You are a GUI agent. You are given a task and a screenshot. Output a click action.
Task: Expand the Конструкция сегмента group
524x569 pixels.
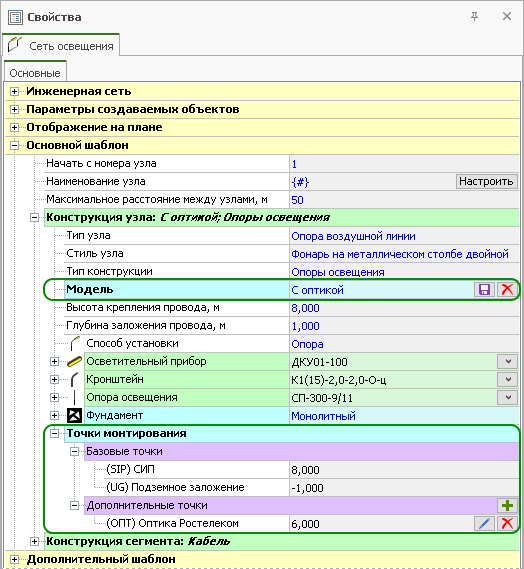(34, 541)
